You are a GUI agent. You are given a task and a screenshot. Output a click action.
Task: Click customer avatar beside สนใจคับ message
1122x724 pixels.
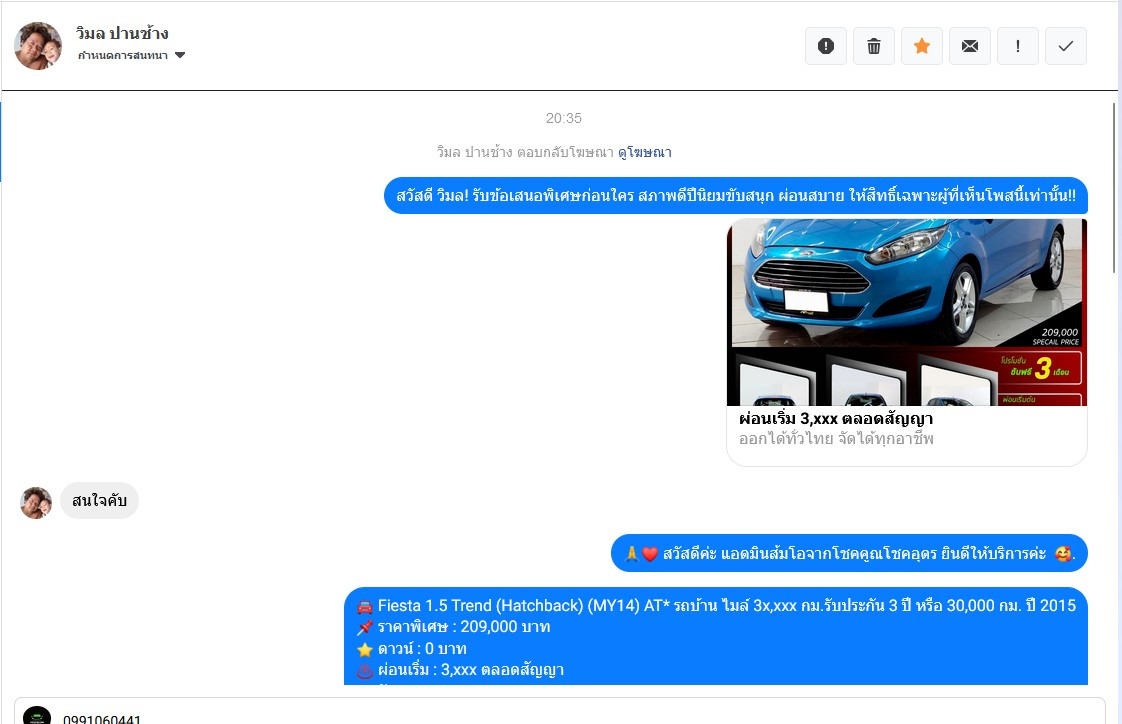(x=36, y=503)
